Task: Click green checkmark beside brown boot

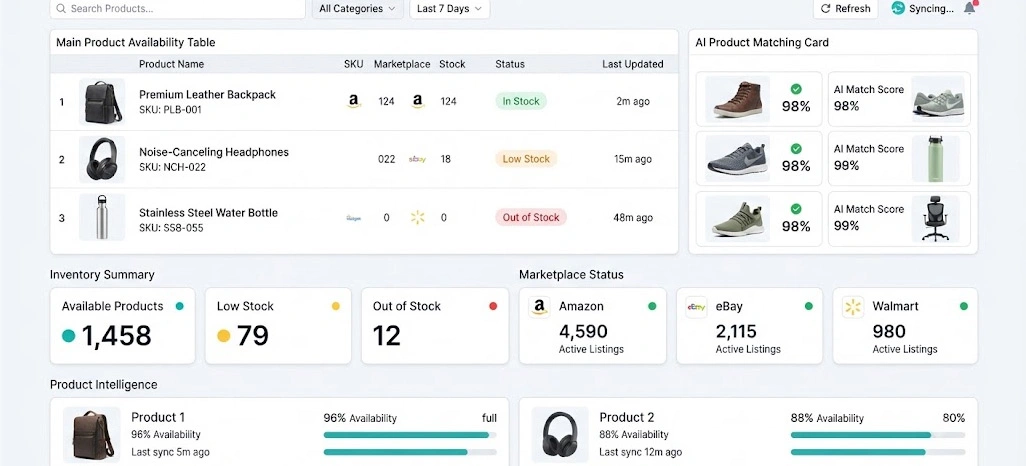Action: pos(796,89)
